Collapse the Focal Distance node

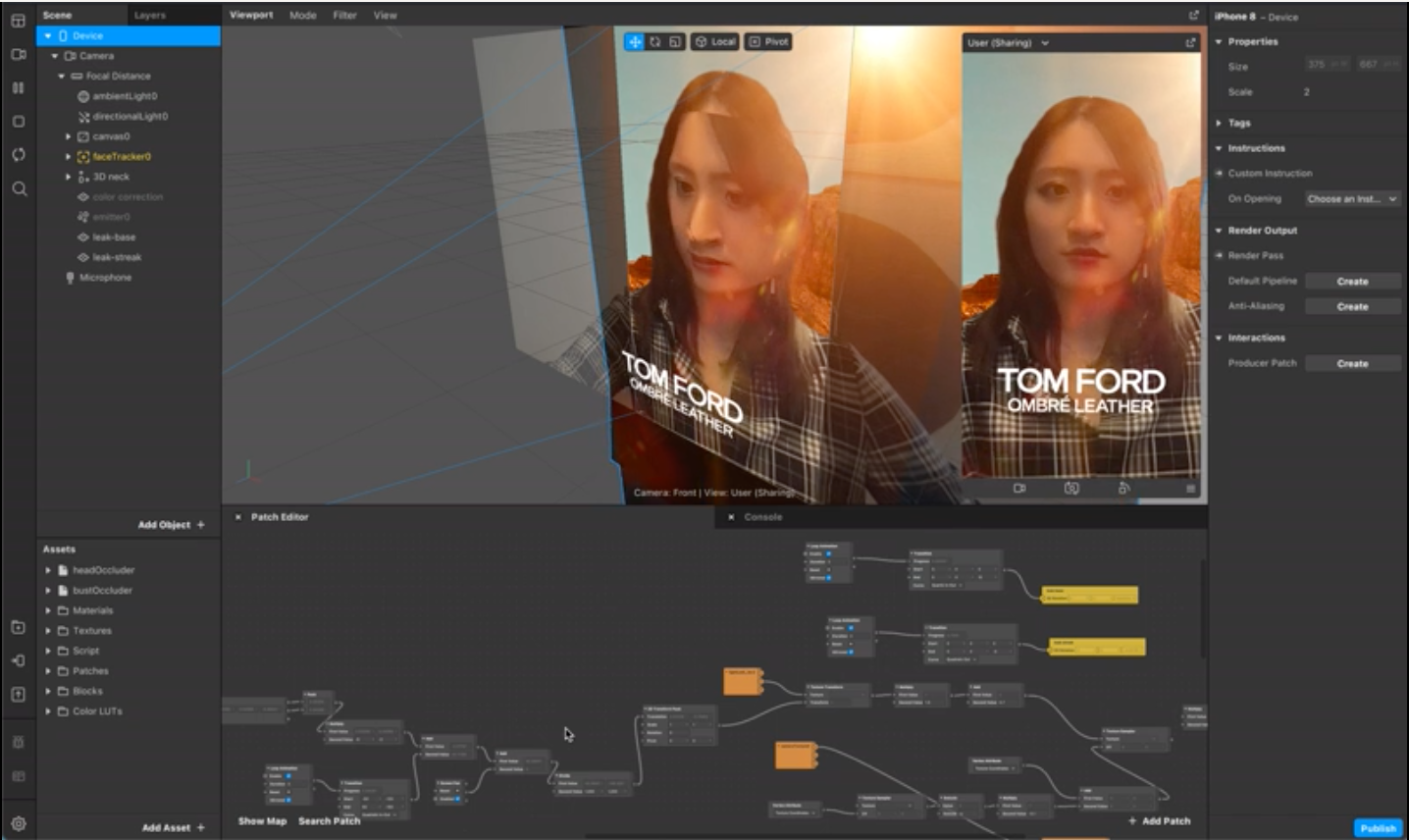[62, 76]
